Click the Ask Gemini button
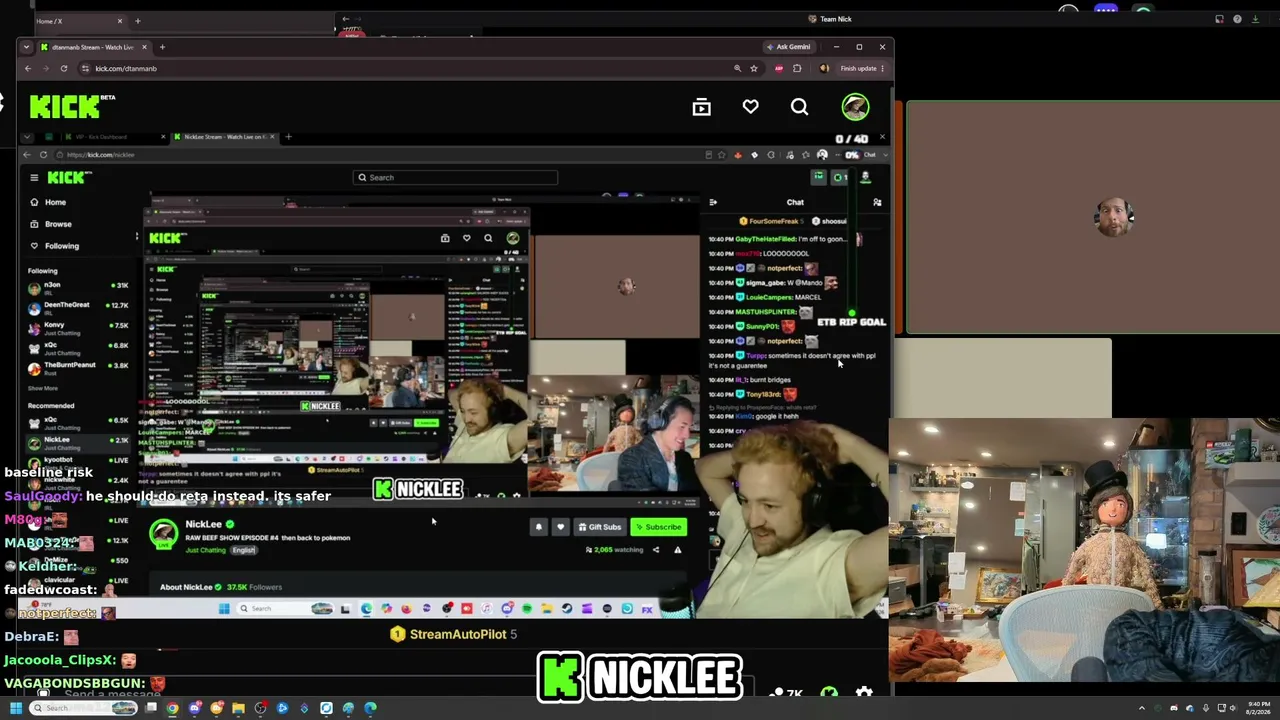Image resolution: width=1280 pixels, height=720 pixels. coord(788,47)
